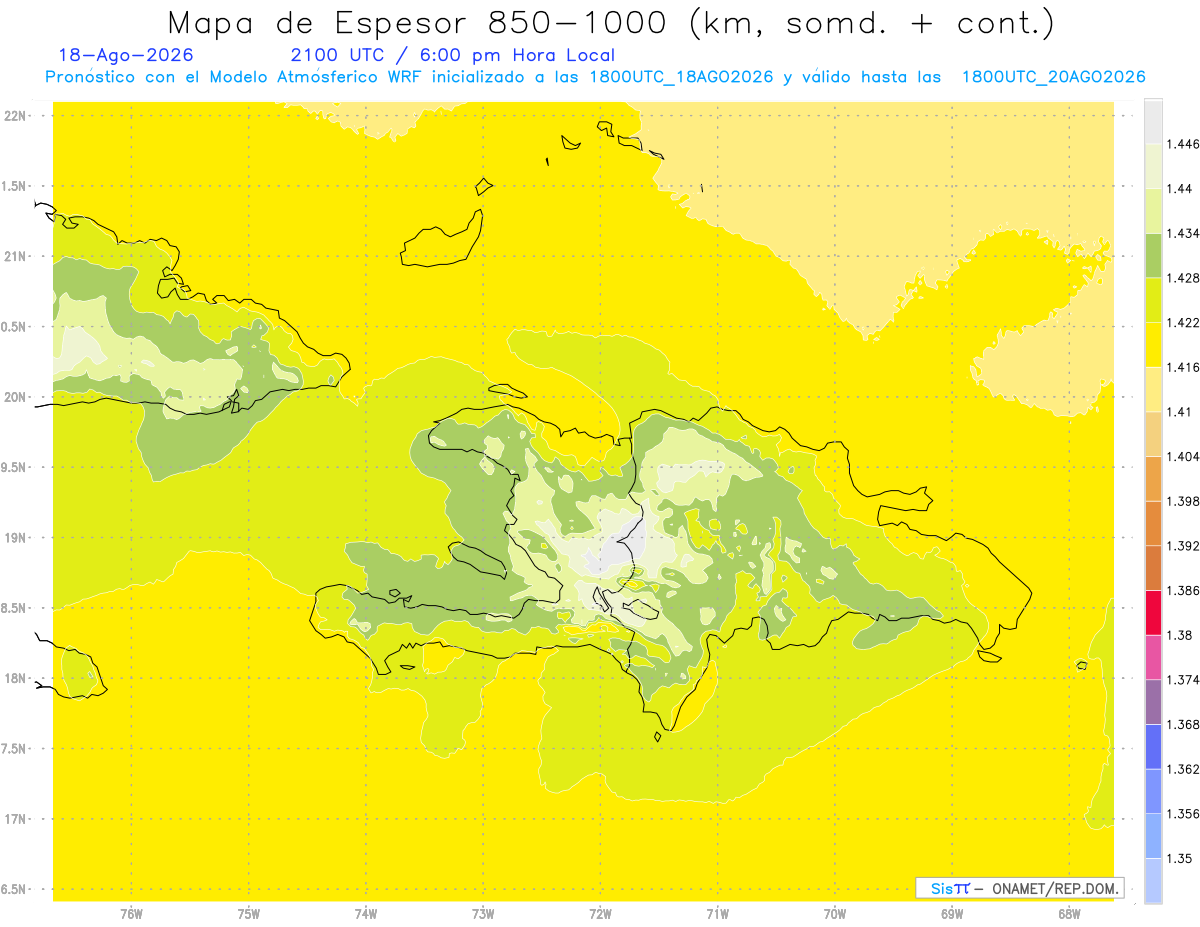Click the legend value '1.362'
Viewport: 1200px width, 927px height.
[1182, 769]
